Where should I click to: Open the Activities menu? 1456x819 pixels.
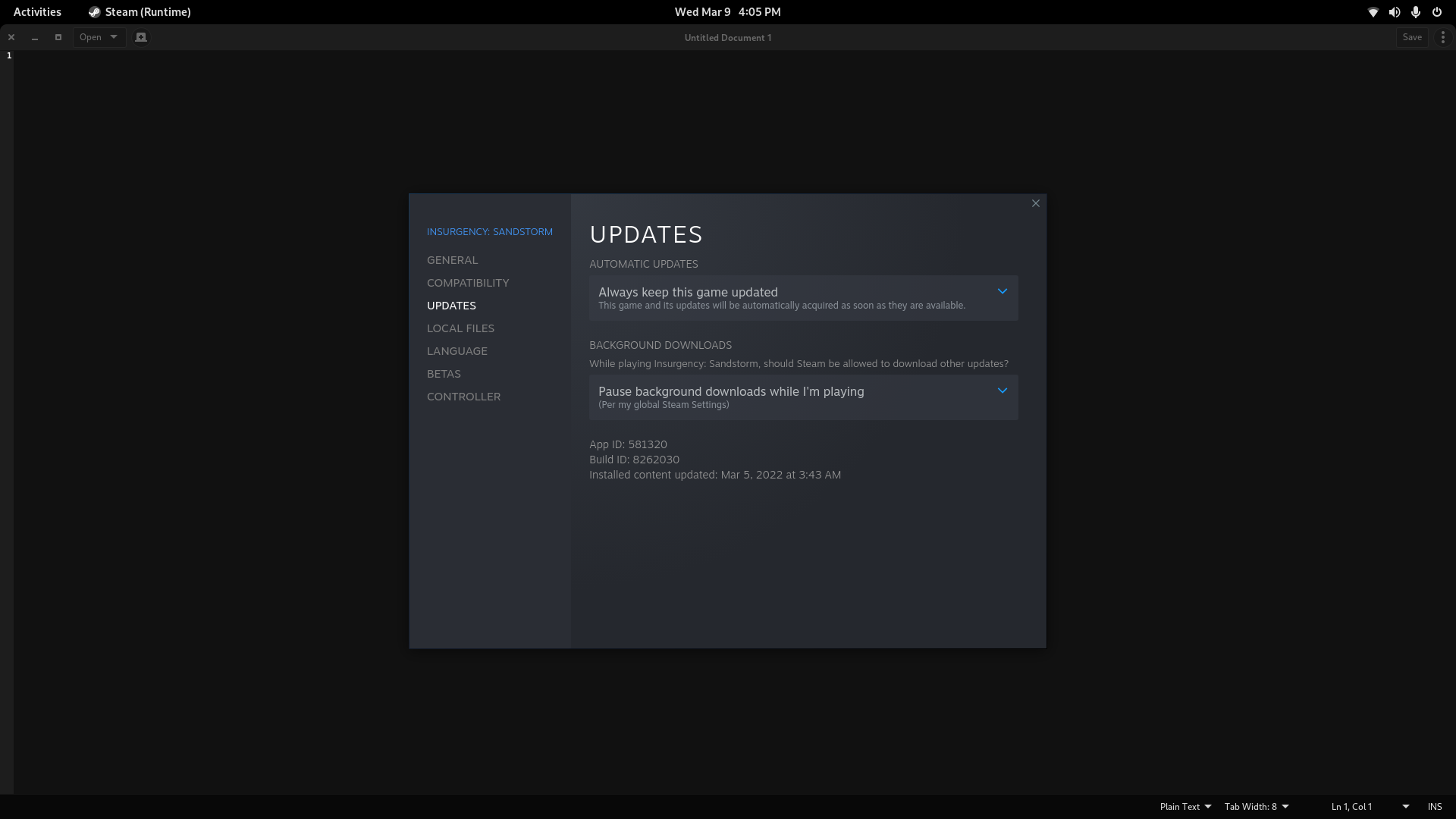(36, 11)
